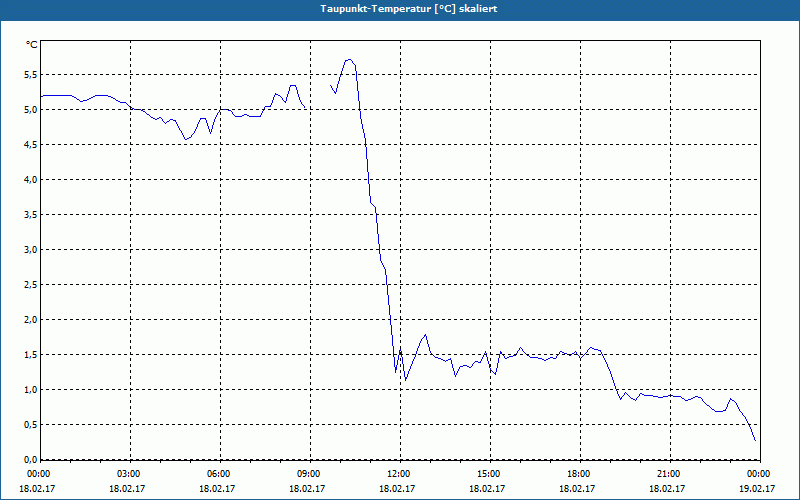Click the title 'Taupunkt-Temperatur [°C] skaliert'
The width and height of the screenshot is (800, 500).
(408, 9)
